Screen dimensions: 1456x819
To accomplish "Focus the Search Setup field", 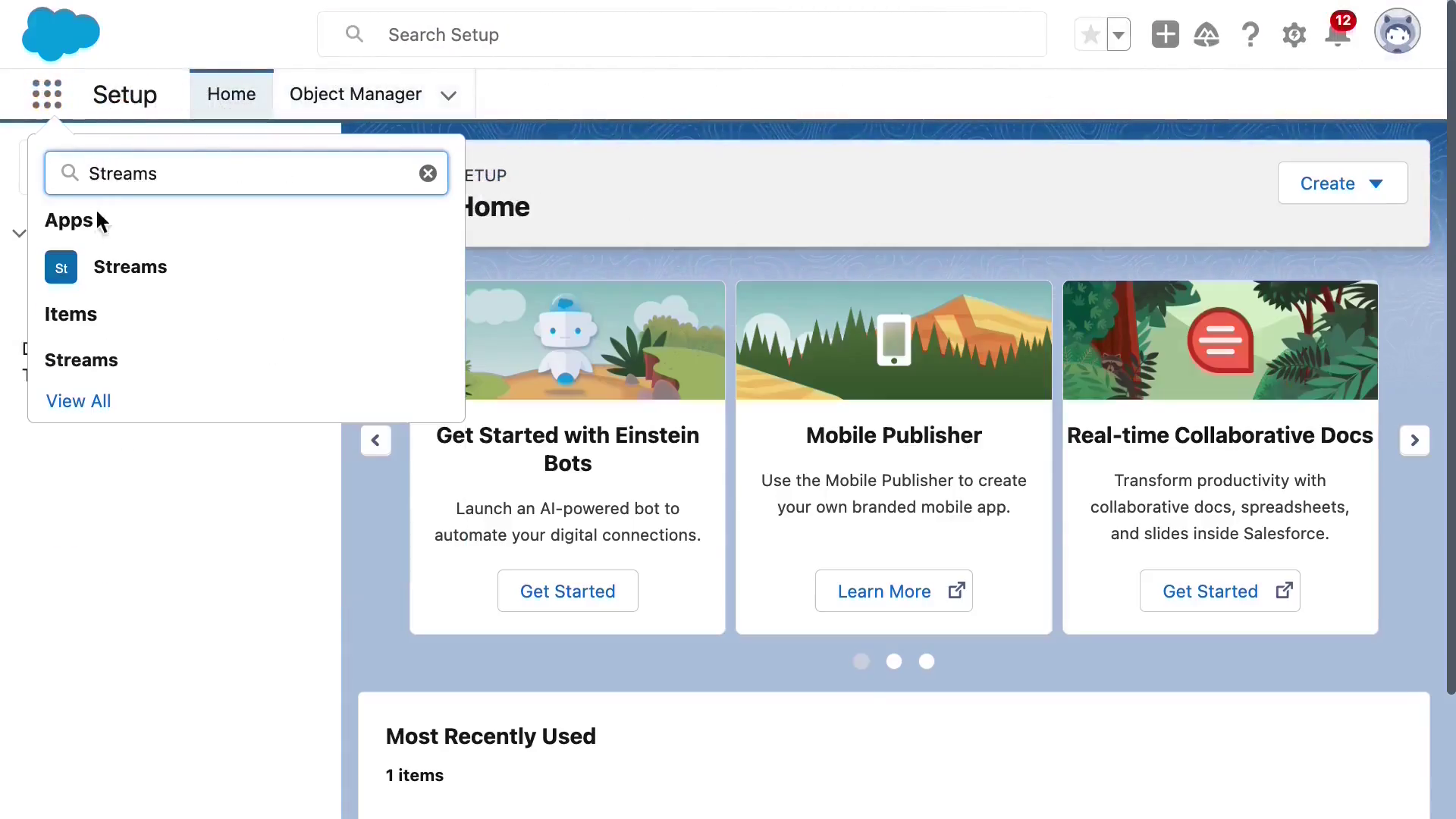I will pos(682,34).
